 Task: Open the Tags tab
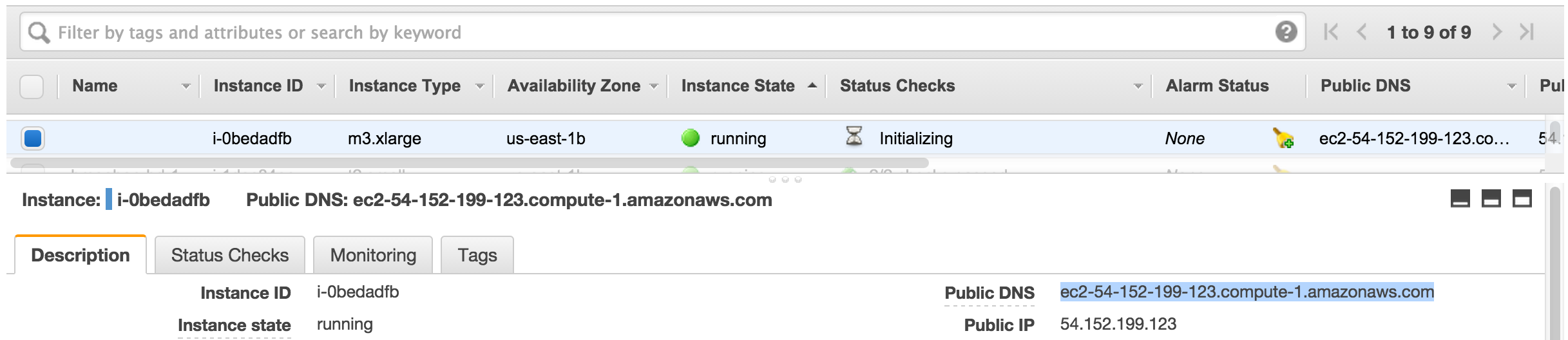tap(477, 255)
